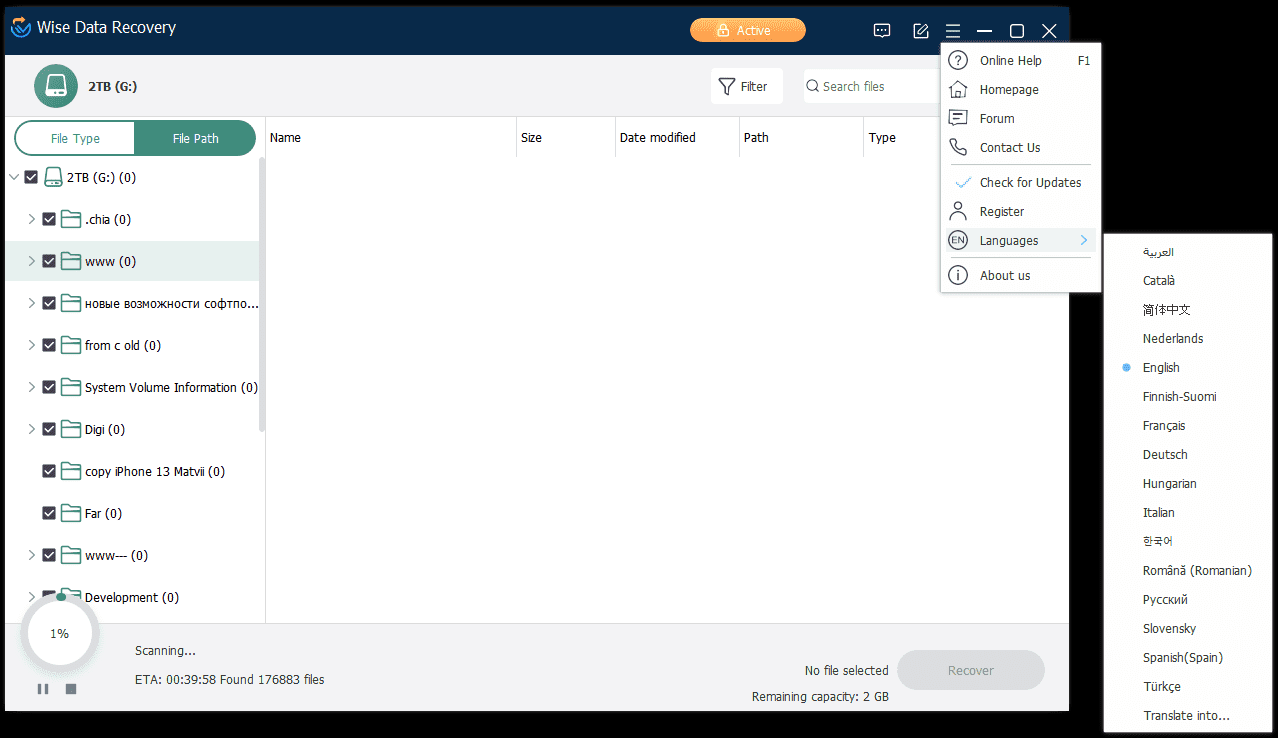The width and height of the screenshot is (1278, 738).
Task: Click the folder tree vertical scrollbar
Action: point(262,295)
